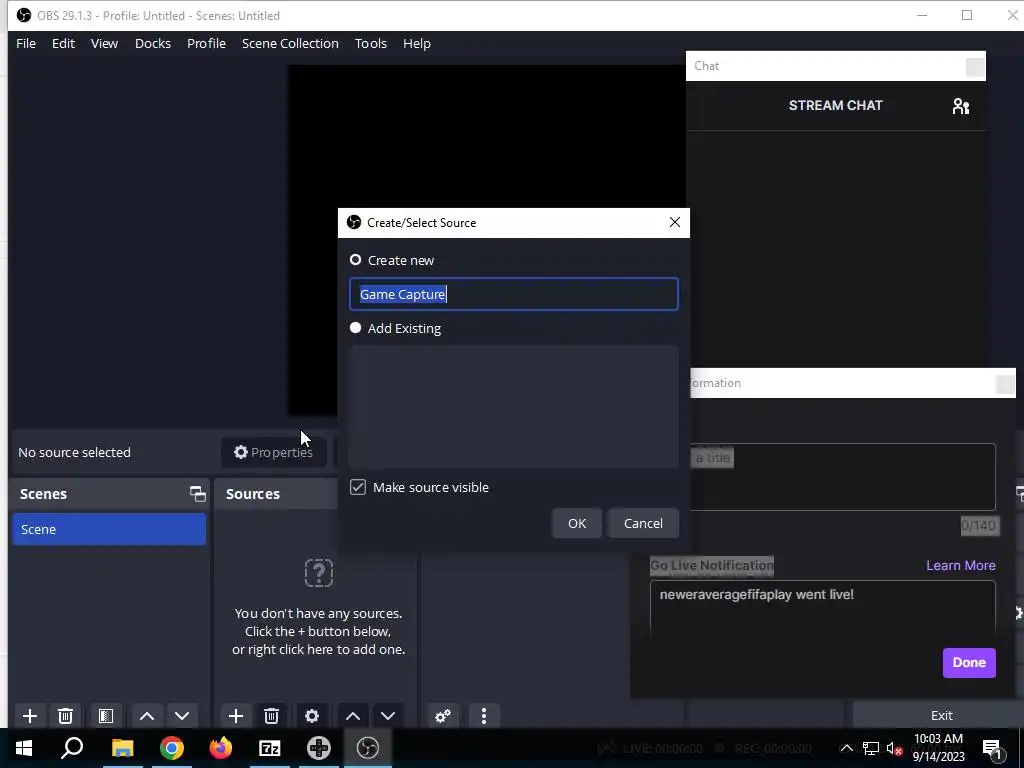This screenshot has width=1024, height=768.
Task: Open the Profile menu
Action: click(x=206, y=43)
